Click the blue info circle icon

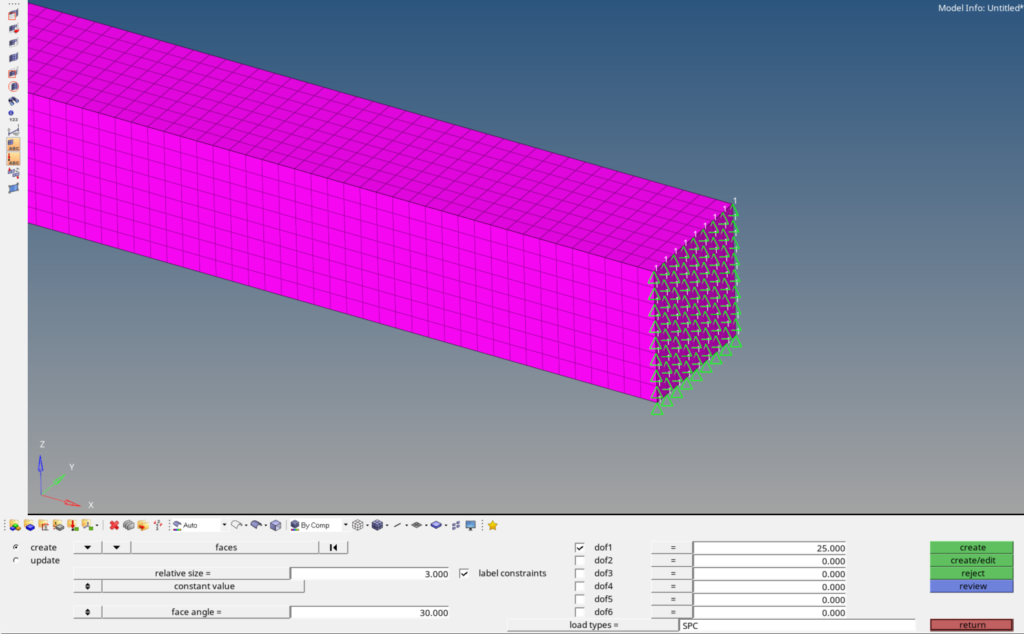(x=14, y=114)
